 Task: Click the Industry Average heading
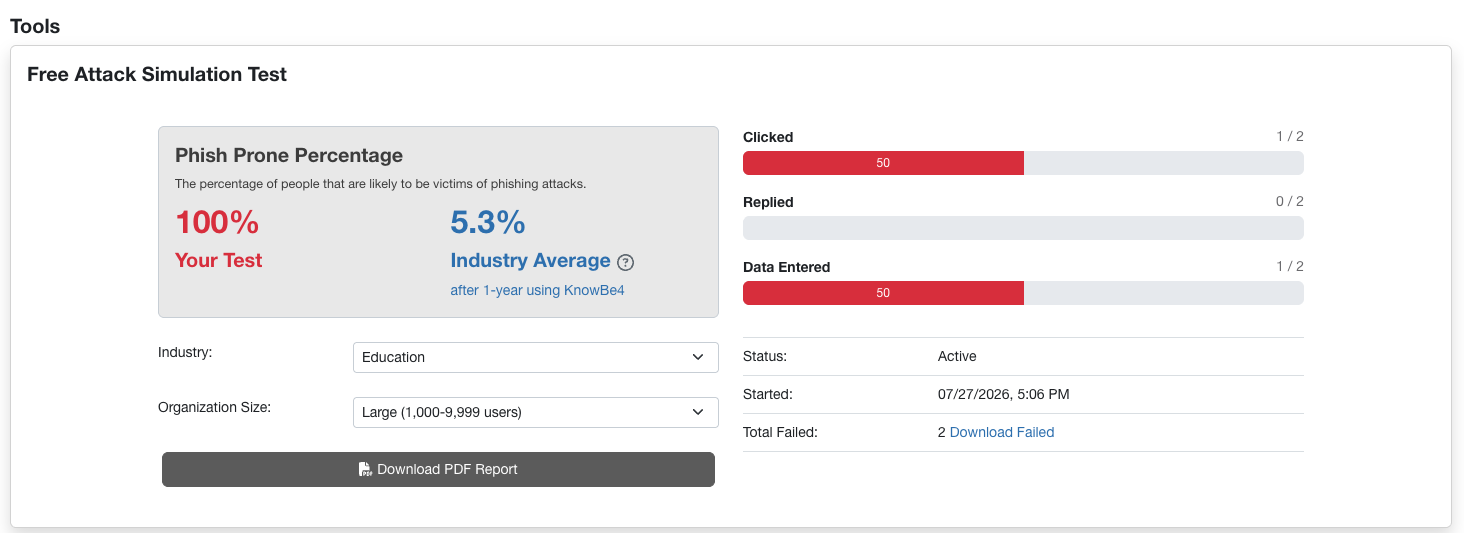[x=530, y=260]
